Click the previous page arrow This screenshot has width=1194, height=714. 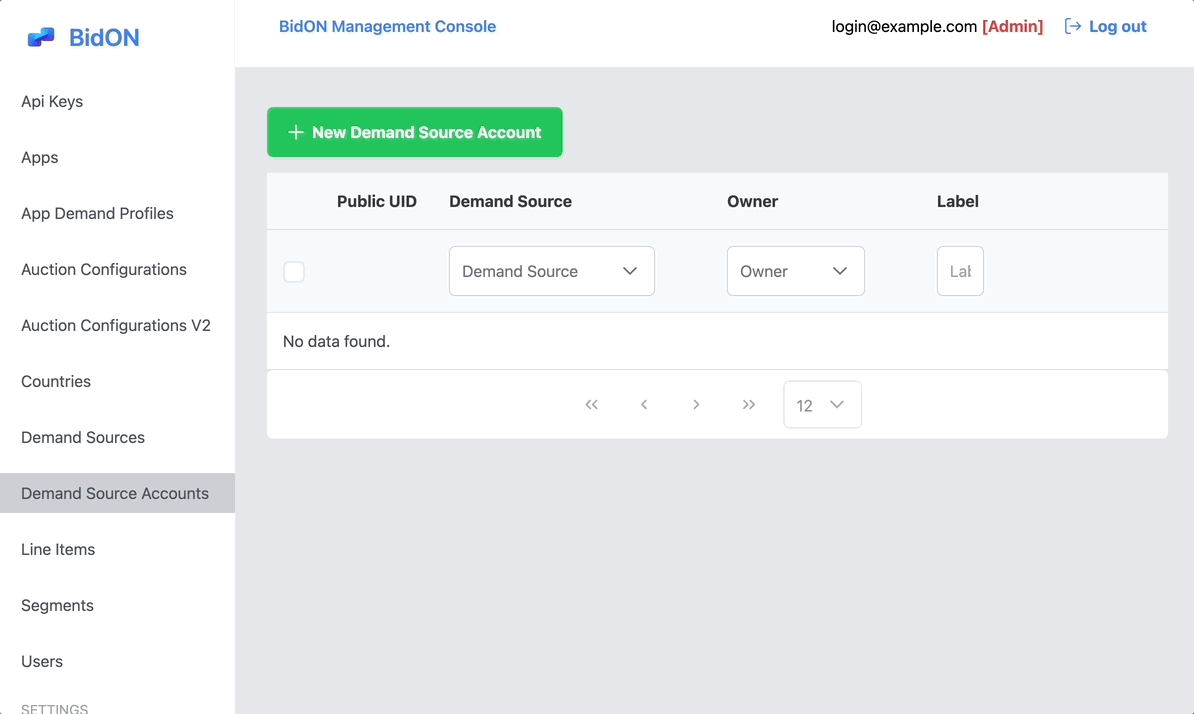(643, 404)
